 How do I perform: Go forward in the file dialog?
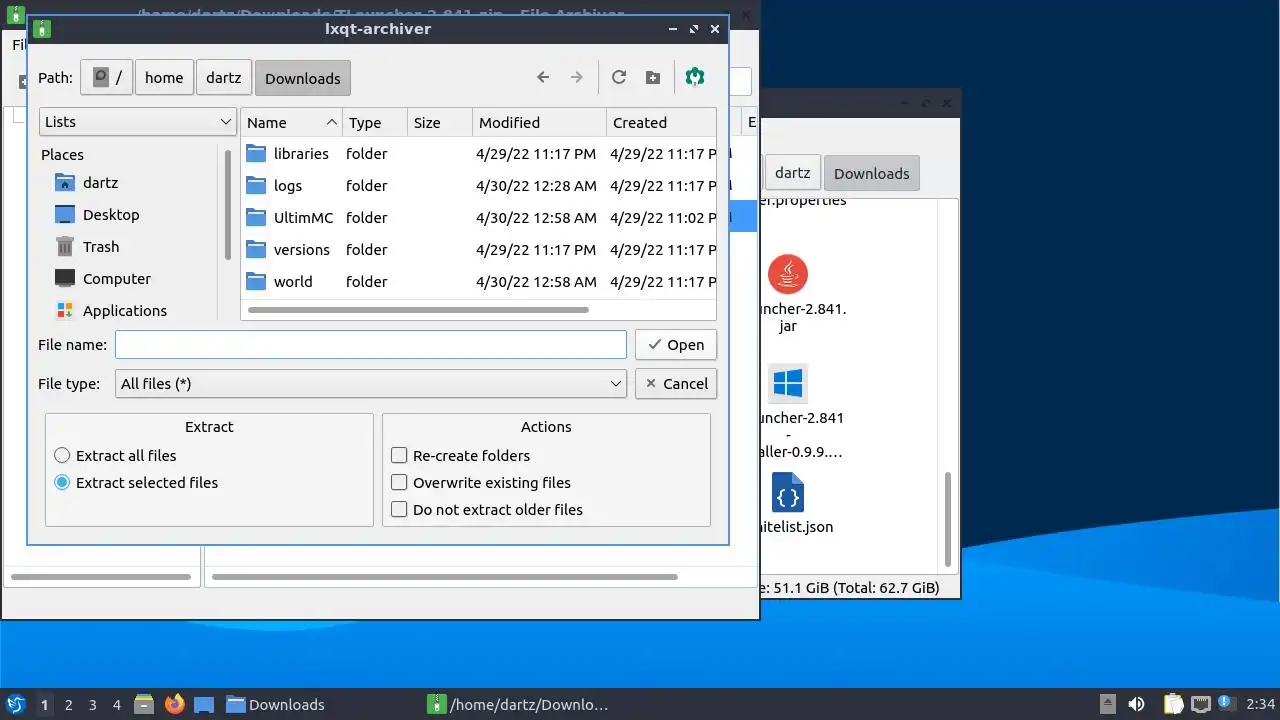[577, 77]
